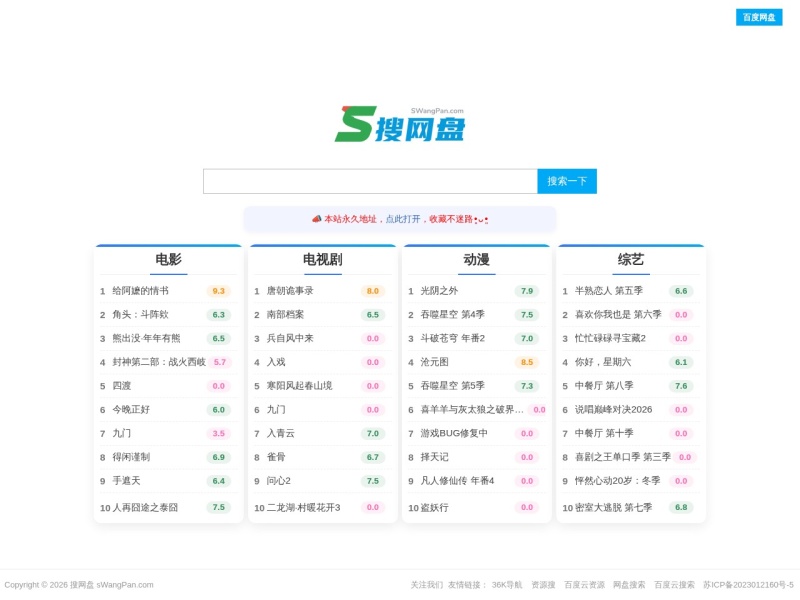This screenshot has height=600, width=800.
Task: Open movie 给阿嬷的情书
Action: (x=140, y=291)
